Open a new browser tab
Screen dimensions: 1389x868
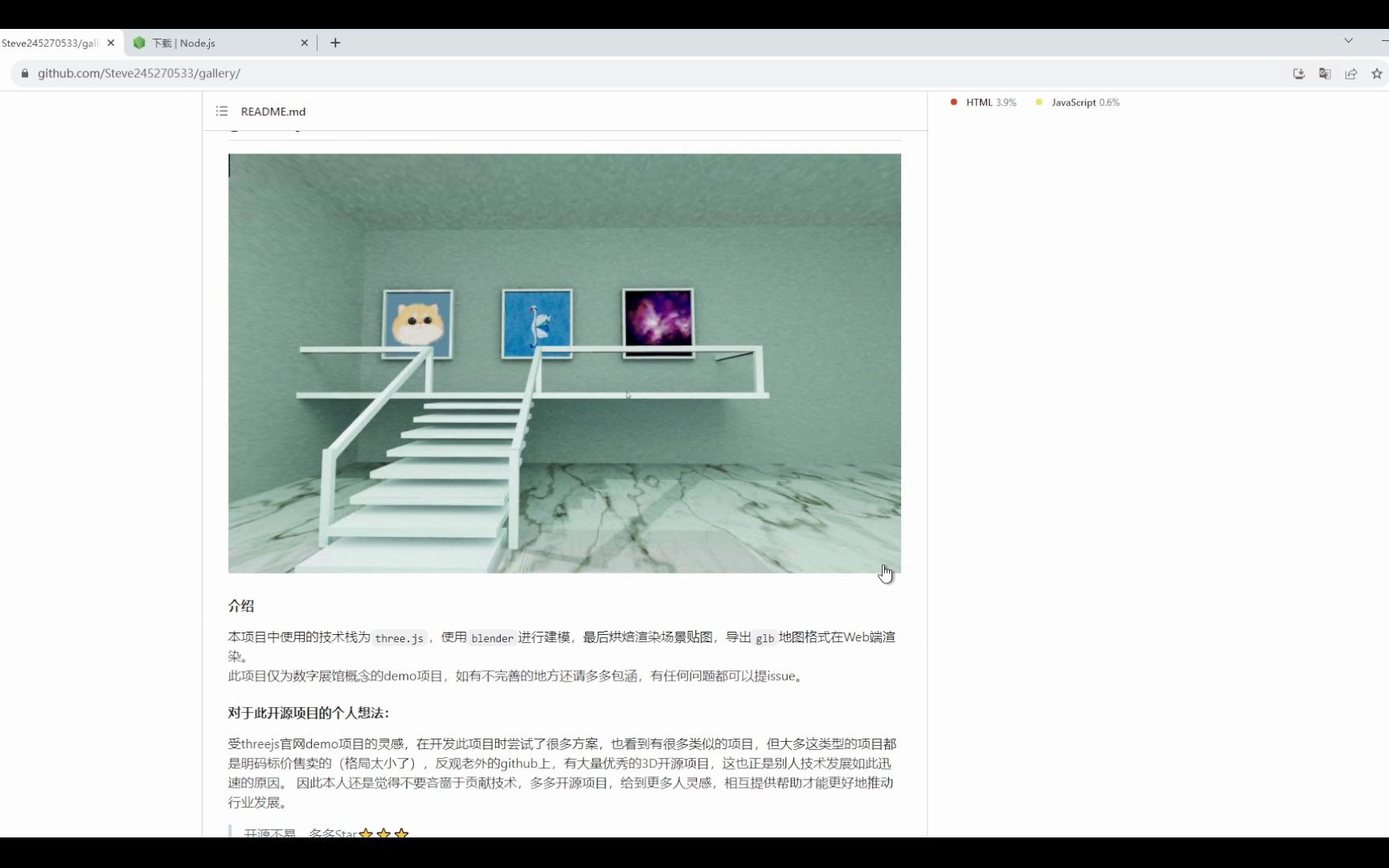(x=335, y=43)
